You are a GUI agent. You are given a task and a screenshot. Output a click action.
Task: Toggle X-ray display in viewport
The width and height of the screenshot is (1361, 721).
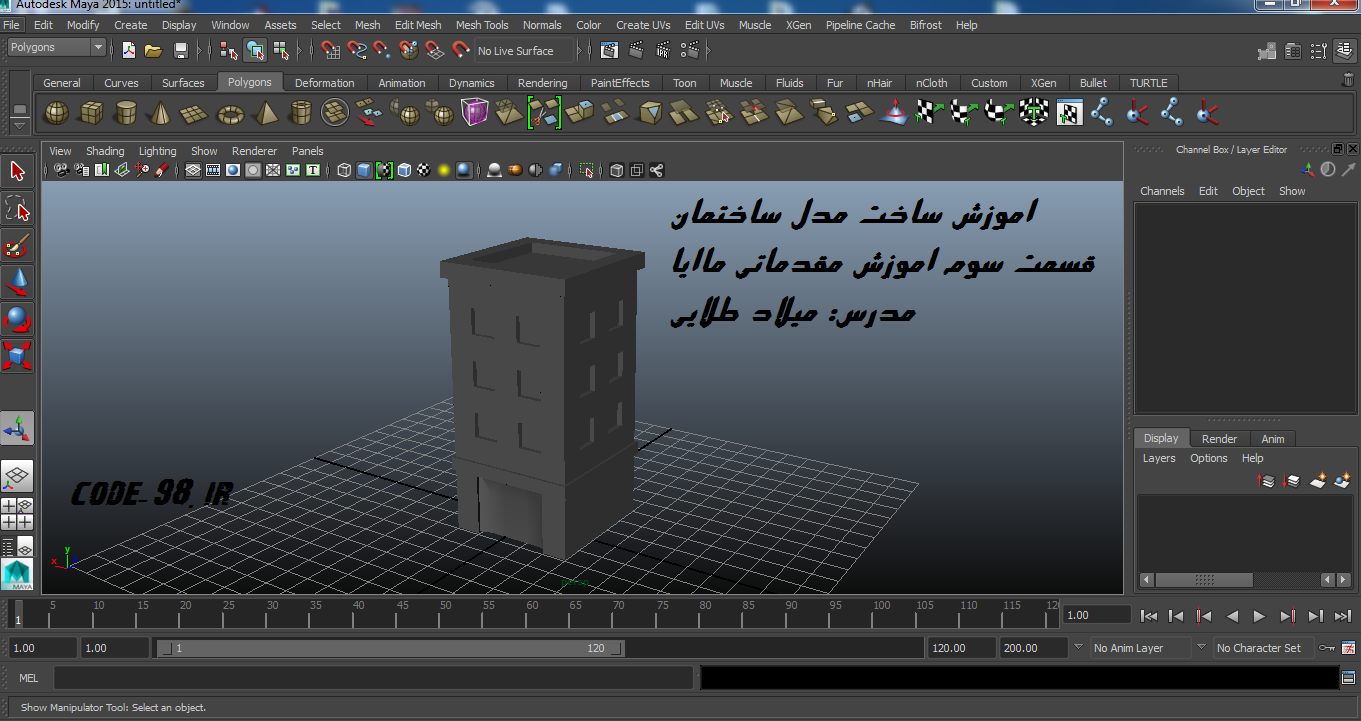coord(617,170)
